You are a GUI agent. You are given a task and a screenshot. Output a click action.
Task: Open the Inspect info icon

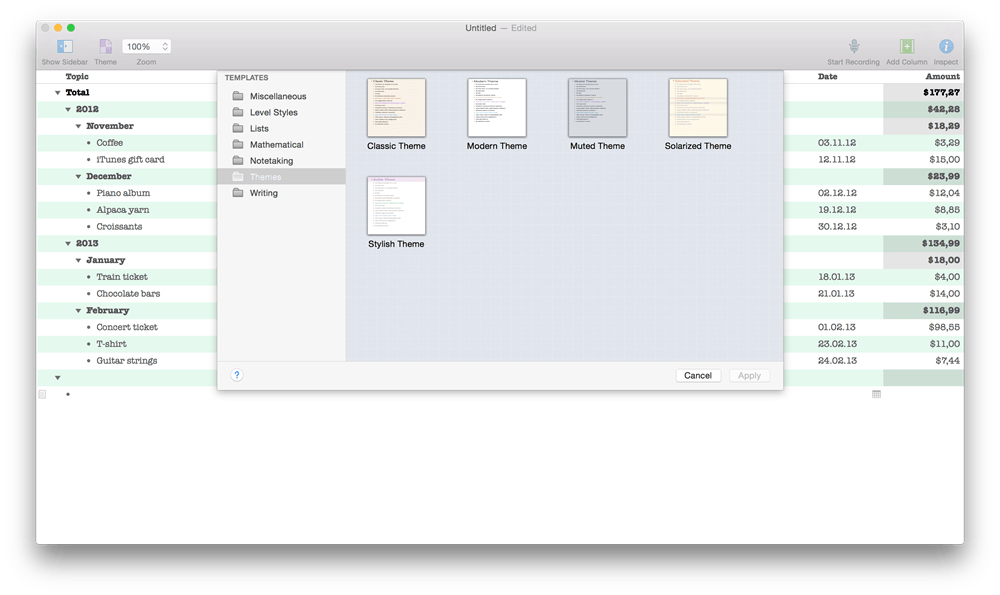(x=946, y=47)
